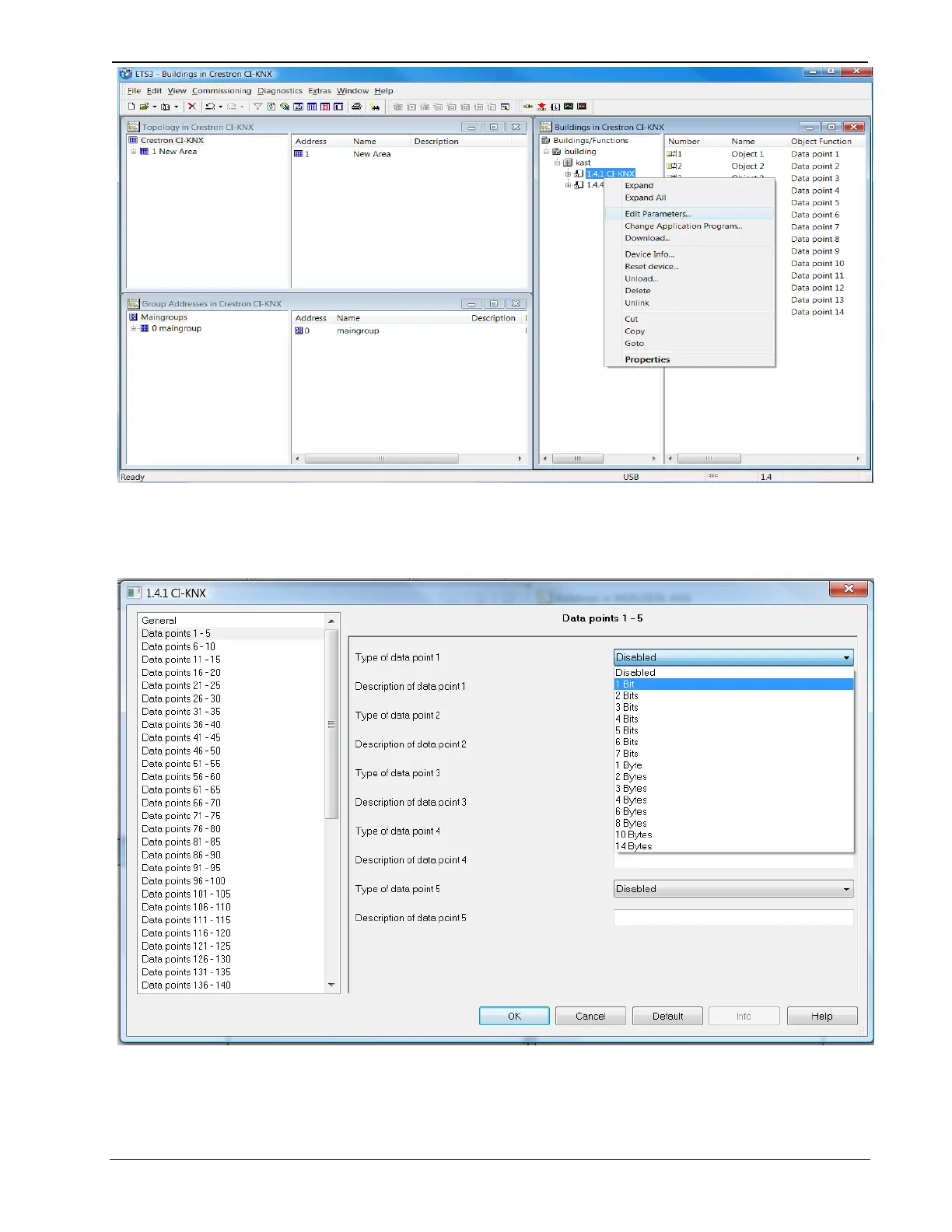Expand the 1 New Area topology node

point(133,152)
